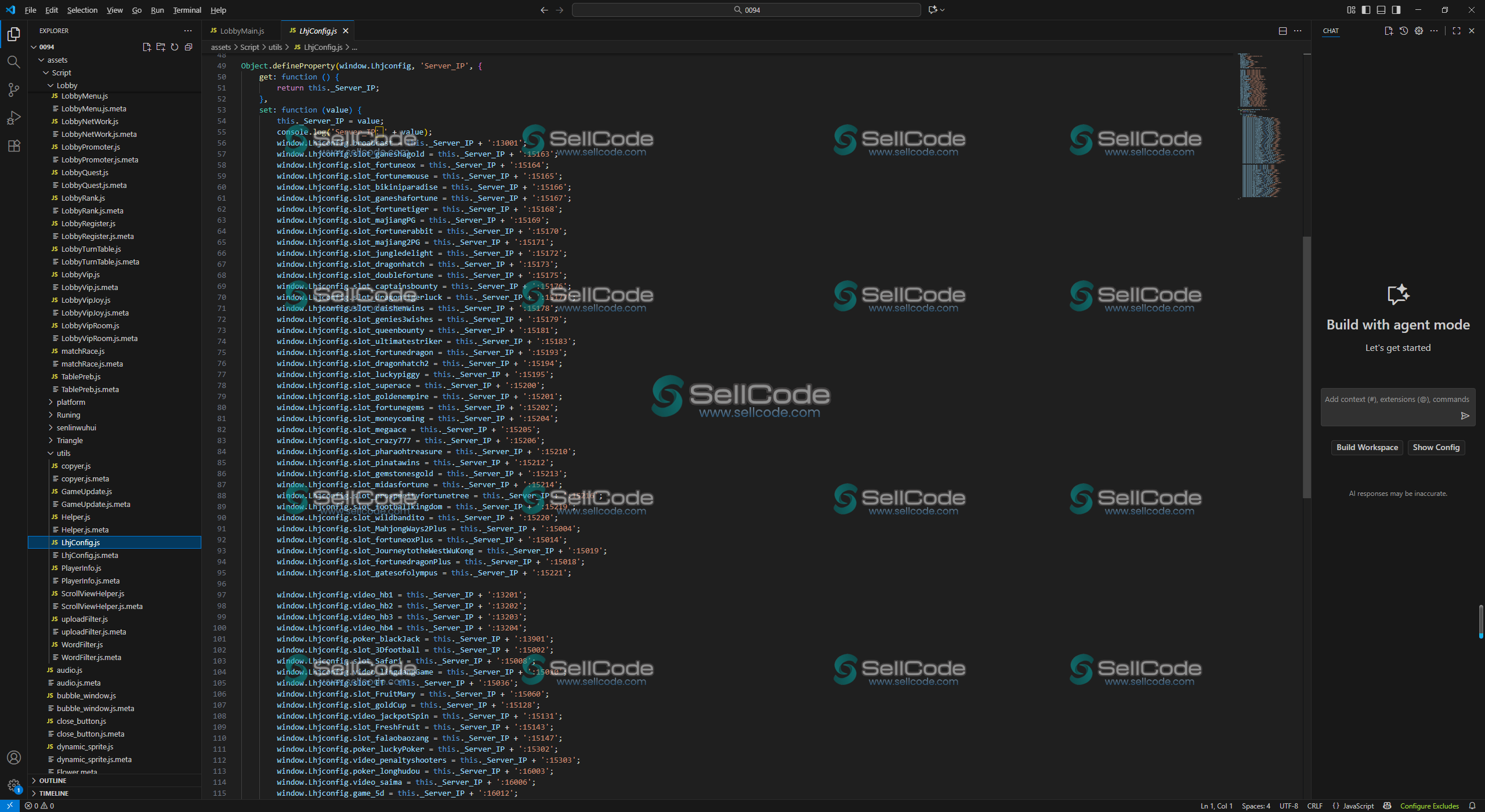Image resolution: width=1485 pixels, height=812 pixels.
Task: Toggle the bottom panel layout button
Action: [1381, 10]
